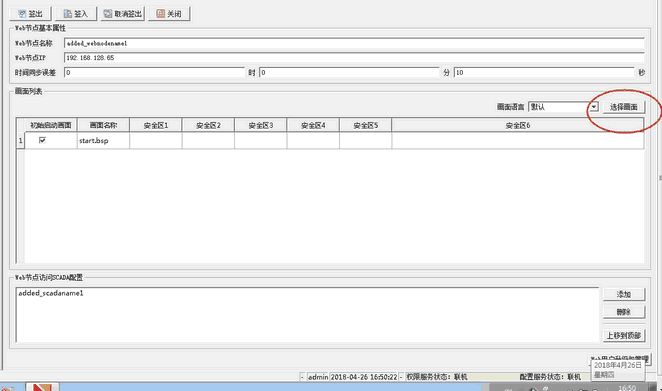Screen dimensions: 662x391
Task: Click the 上移到顶部 button
Action: (x=624, y=335)
